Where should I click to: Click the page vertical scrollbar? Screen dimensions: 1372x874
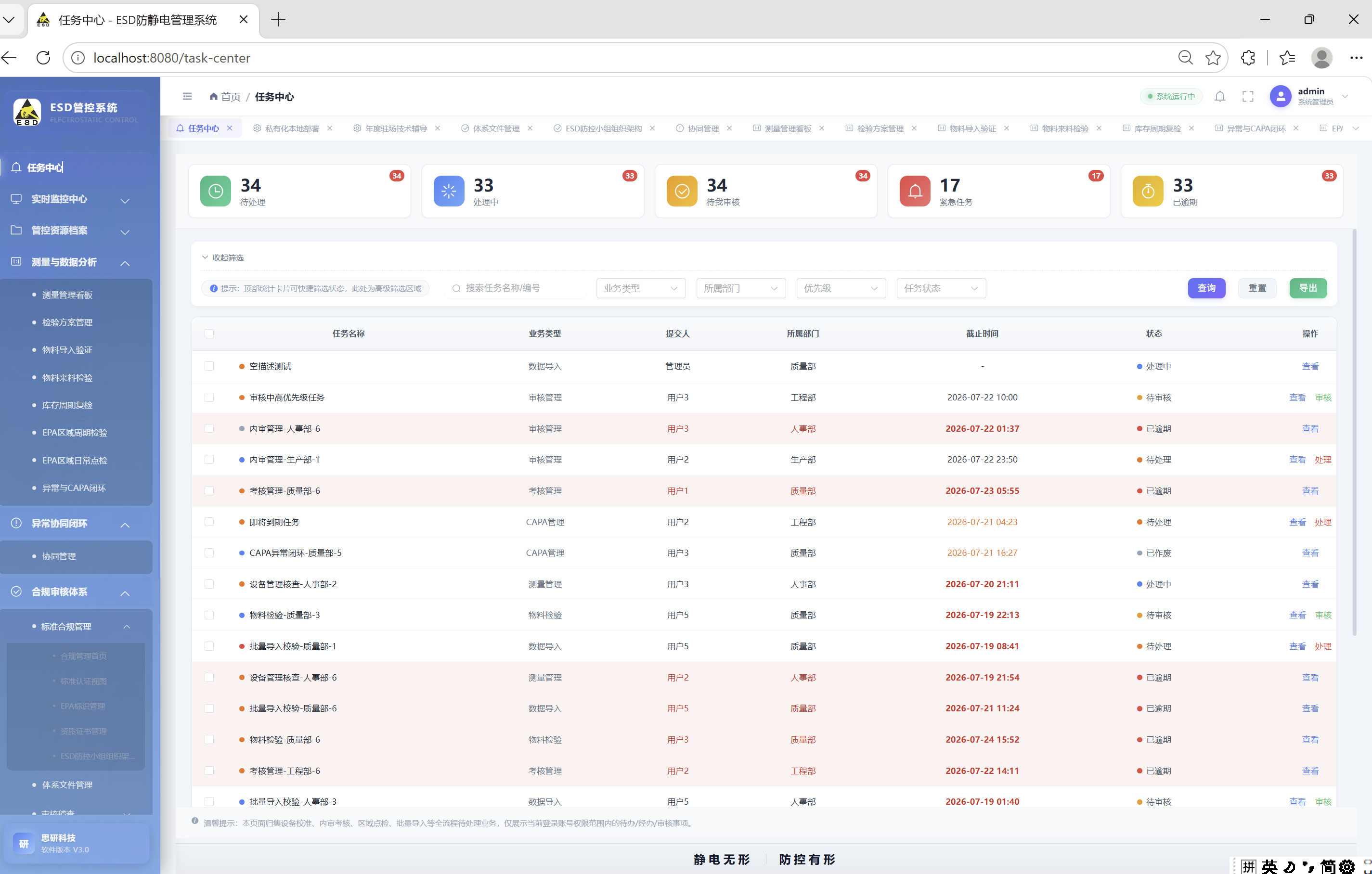click(x=1354, y=433)
